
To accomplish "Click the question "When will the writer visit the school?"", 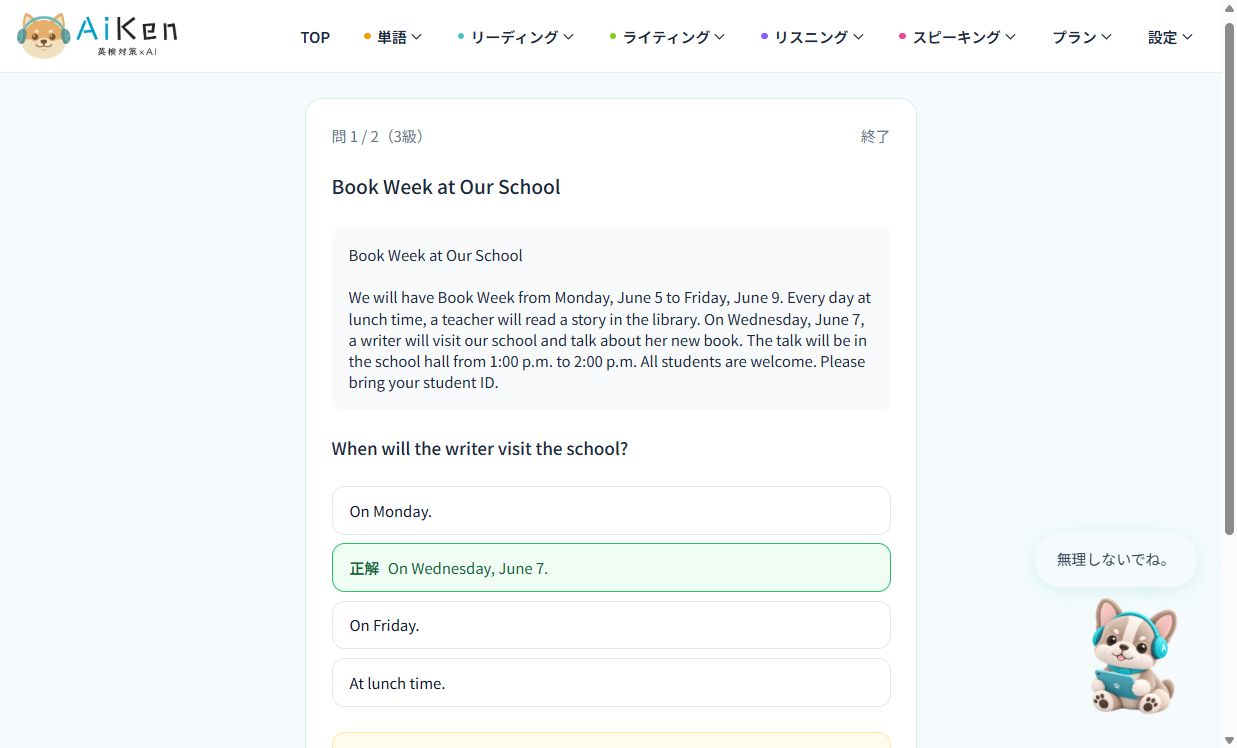I will tap(480, 449).
